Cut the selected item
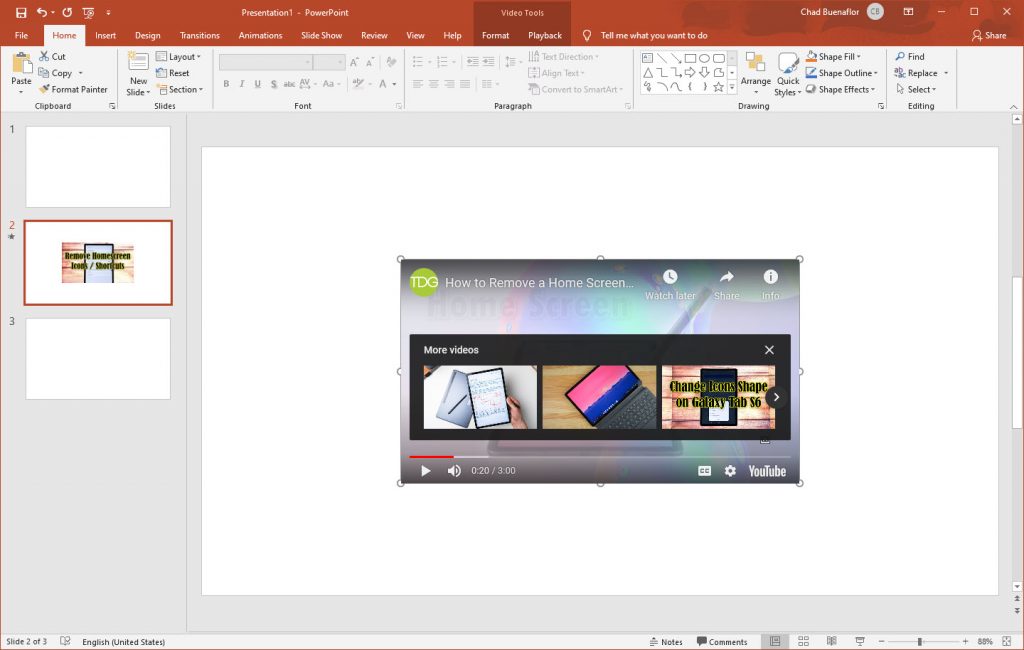The width and height of the screenshot is (1024, 650). pos(52,56)
